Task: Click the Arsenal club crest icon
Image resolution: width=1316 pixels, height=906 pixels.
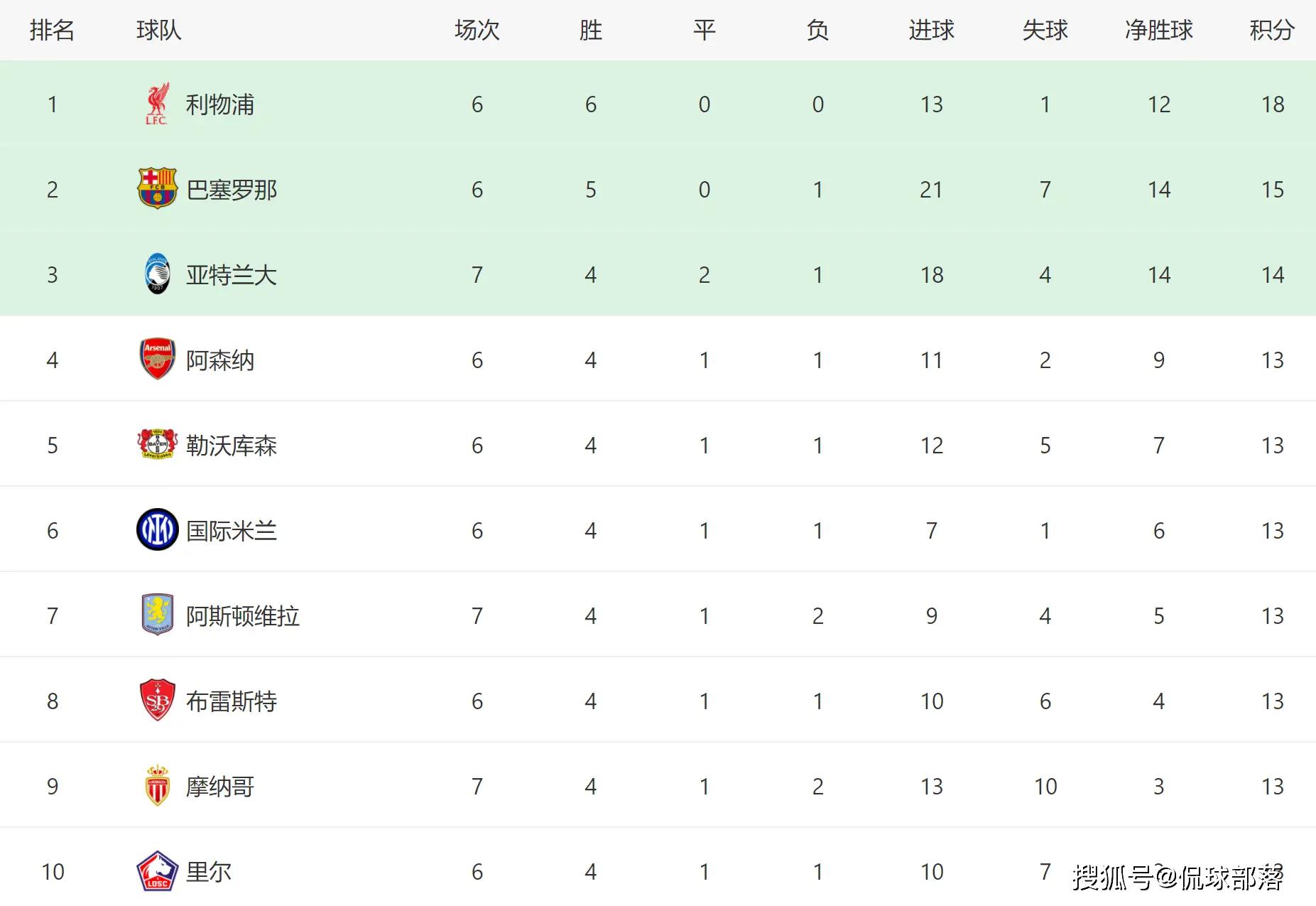Action: click(157, 359)
